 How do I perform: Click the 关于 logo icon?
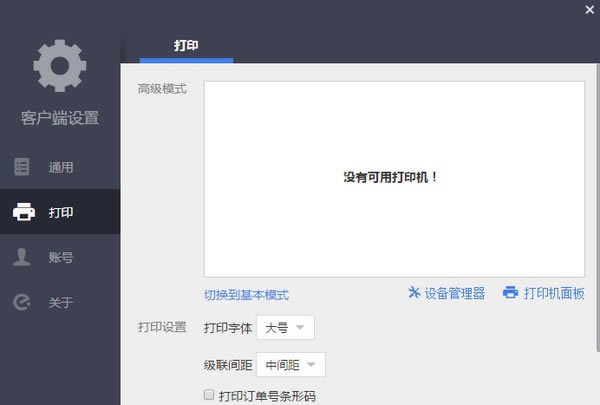tap(22, 302)
